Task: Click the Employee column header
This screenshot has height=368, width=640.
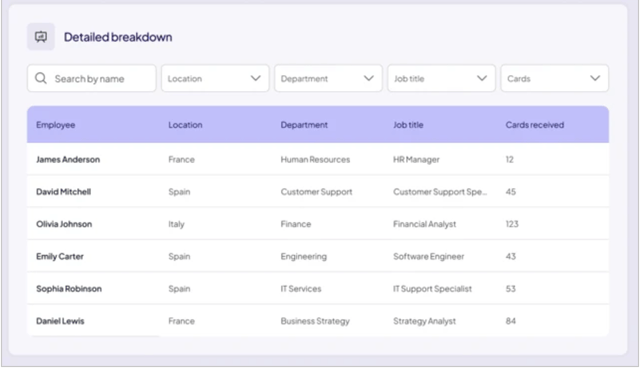Action: tap(56, 125)
